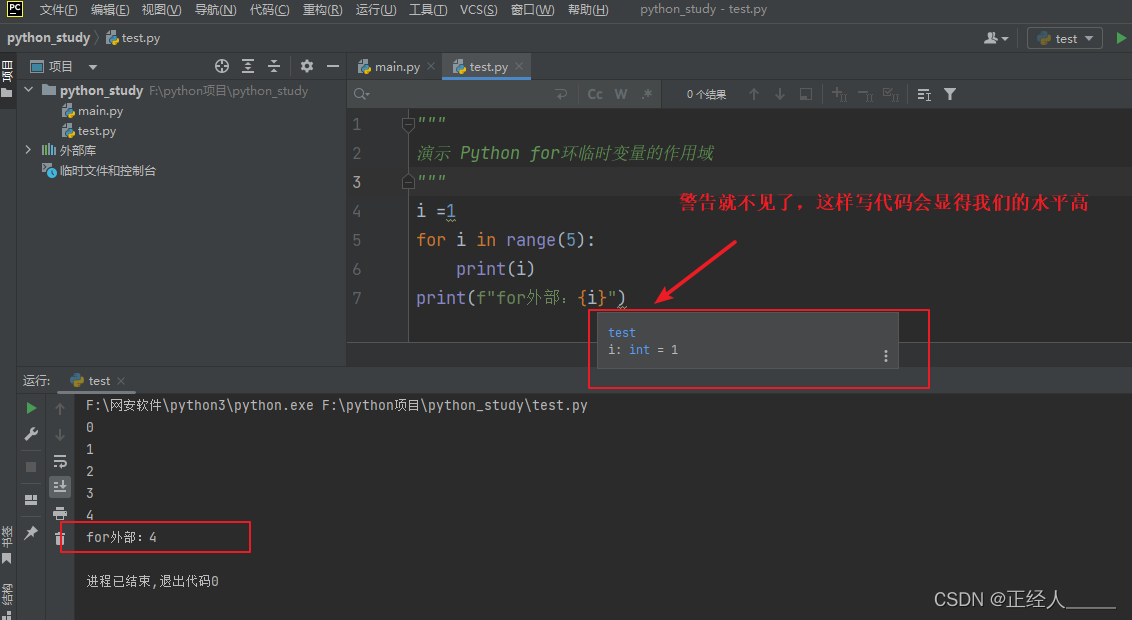This screenshot has height=620, width=1132.
Task: Open the 重构(R) menu
Action: pos(323,10)
